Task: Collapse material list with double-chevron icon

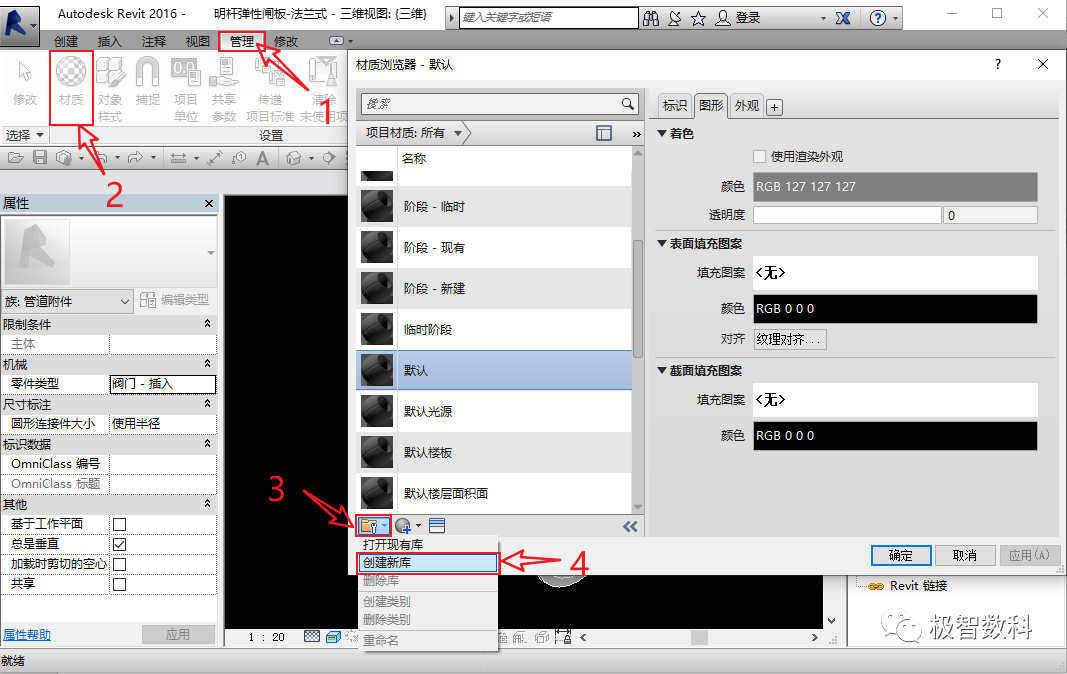Action: tap(630, 526)
